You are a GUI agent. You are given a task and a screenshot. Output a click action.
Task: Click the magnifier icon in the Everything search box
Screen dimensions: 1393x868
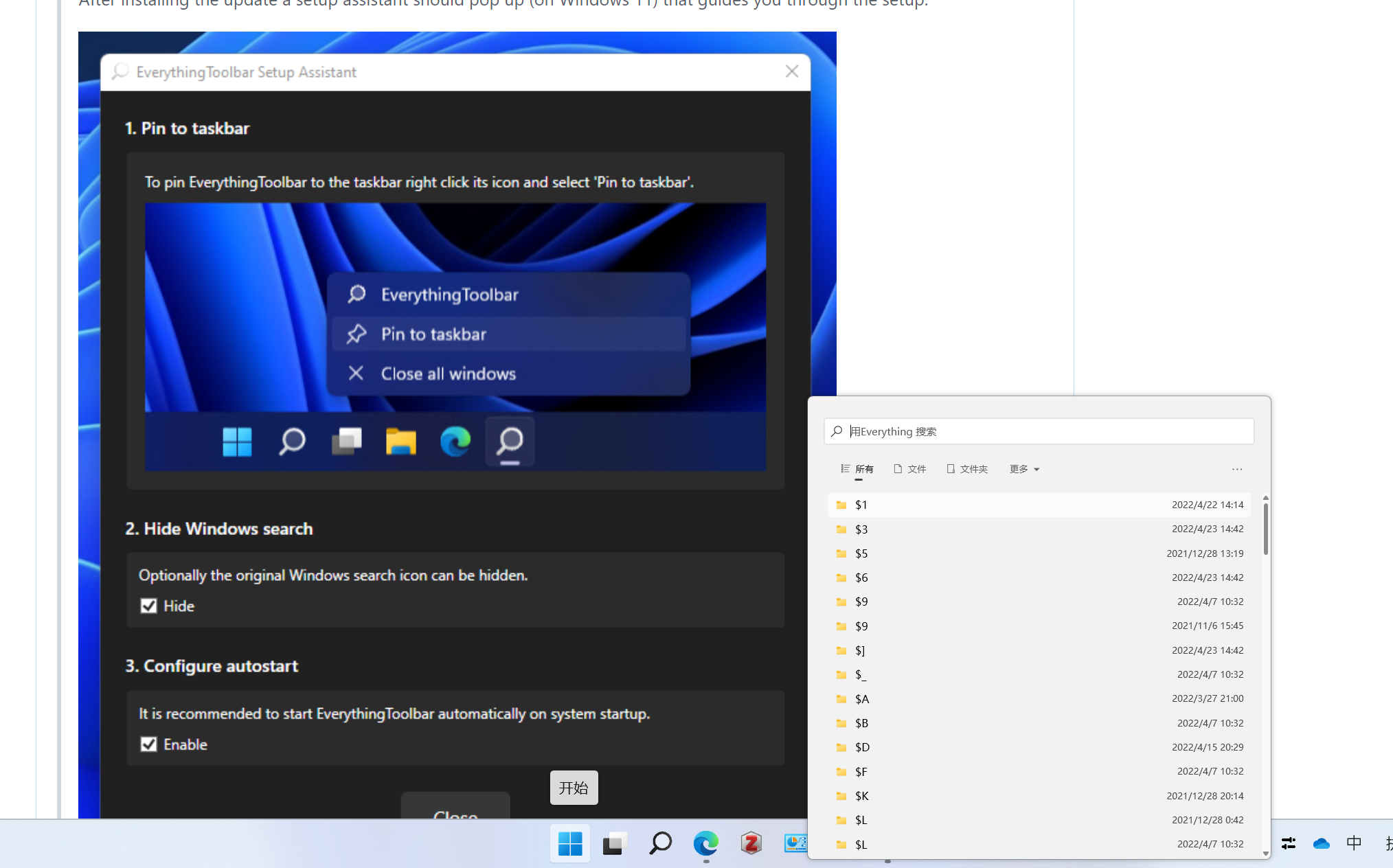[x=837, y=431]
